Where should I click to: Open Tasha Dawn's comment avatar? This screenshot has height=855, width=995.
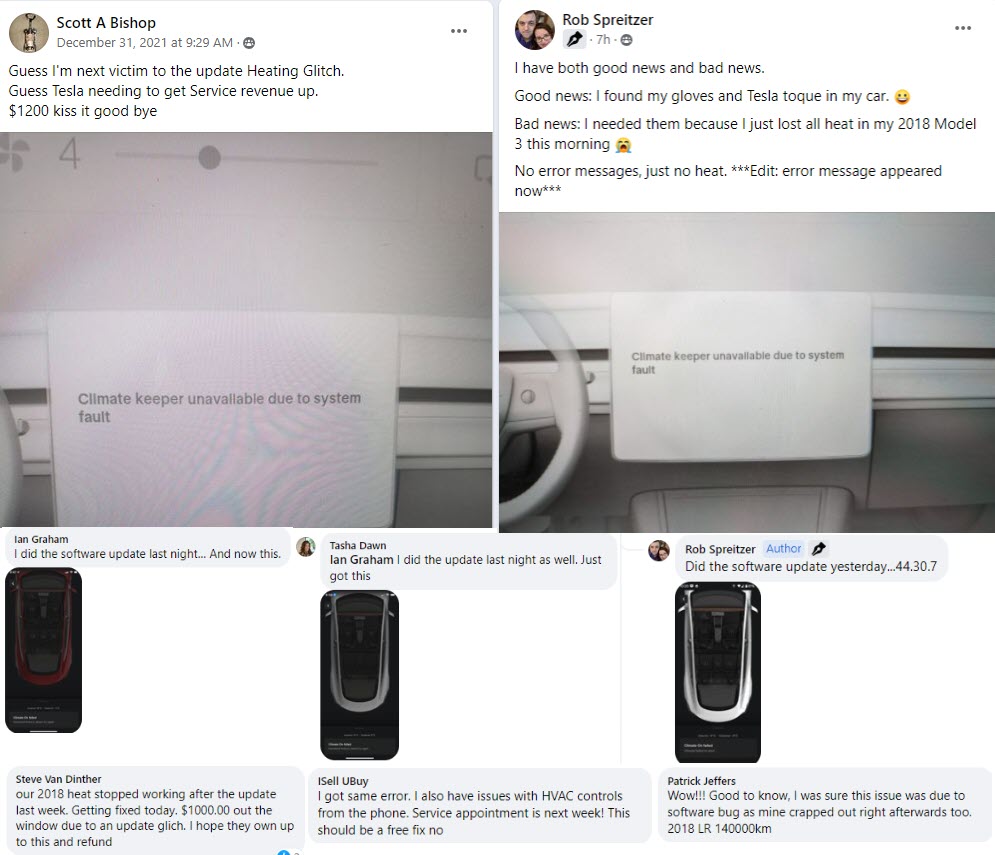(306, 547)
